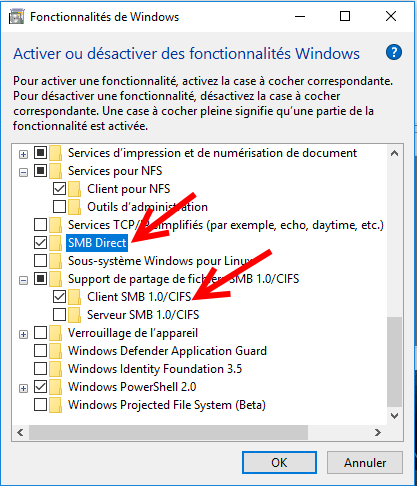
Task: Enable the Serveur SMB 1.0/CIFS checkbox
Action: [x=59, y=315]
